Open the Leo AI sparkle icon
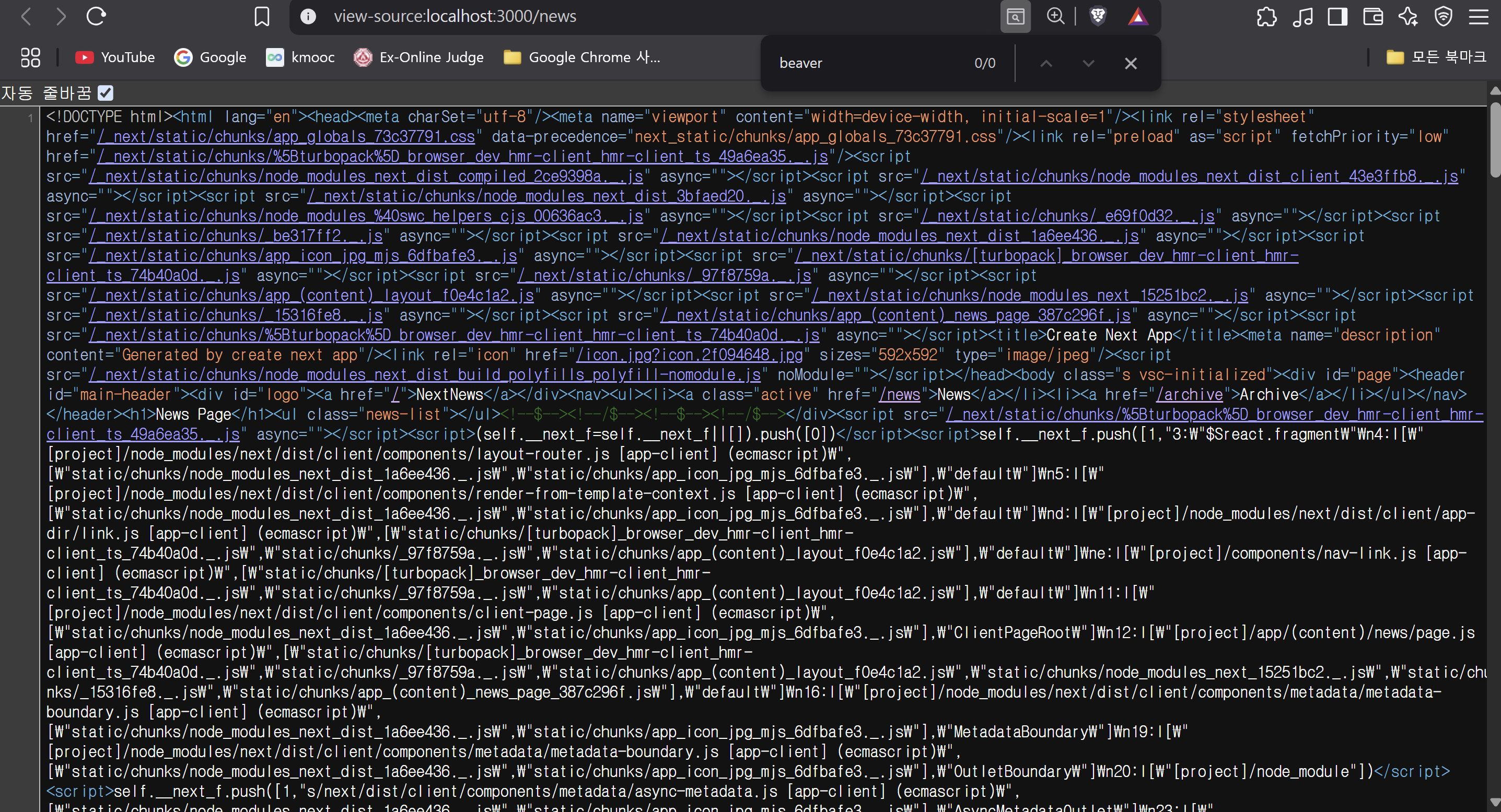Viewport: 1501px width, 812px height. [x=1408, y=16]
